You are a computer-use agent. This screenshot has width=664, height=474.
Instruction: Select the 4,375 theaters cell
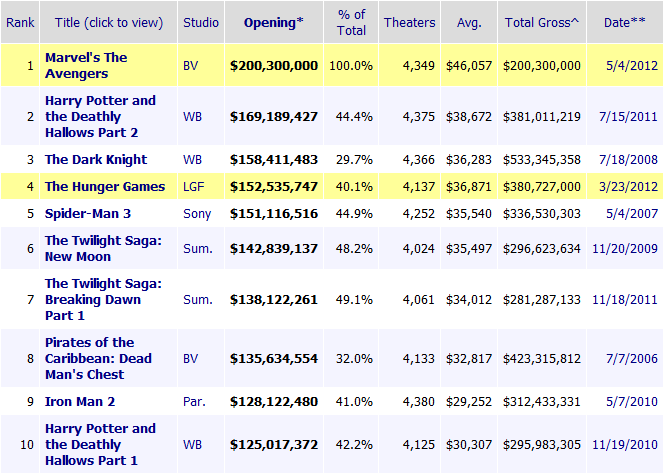418,116
